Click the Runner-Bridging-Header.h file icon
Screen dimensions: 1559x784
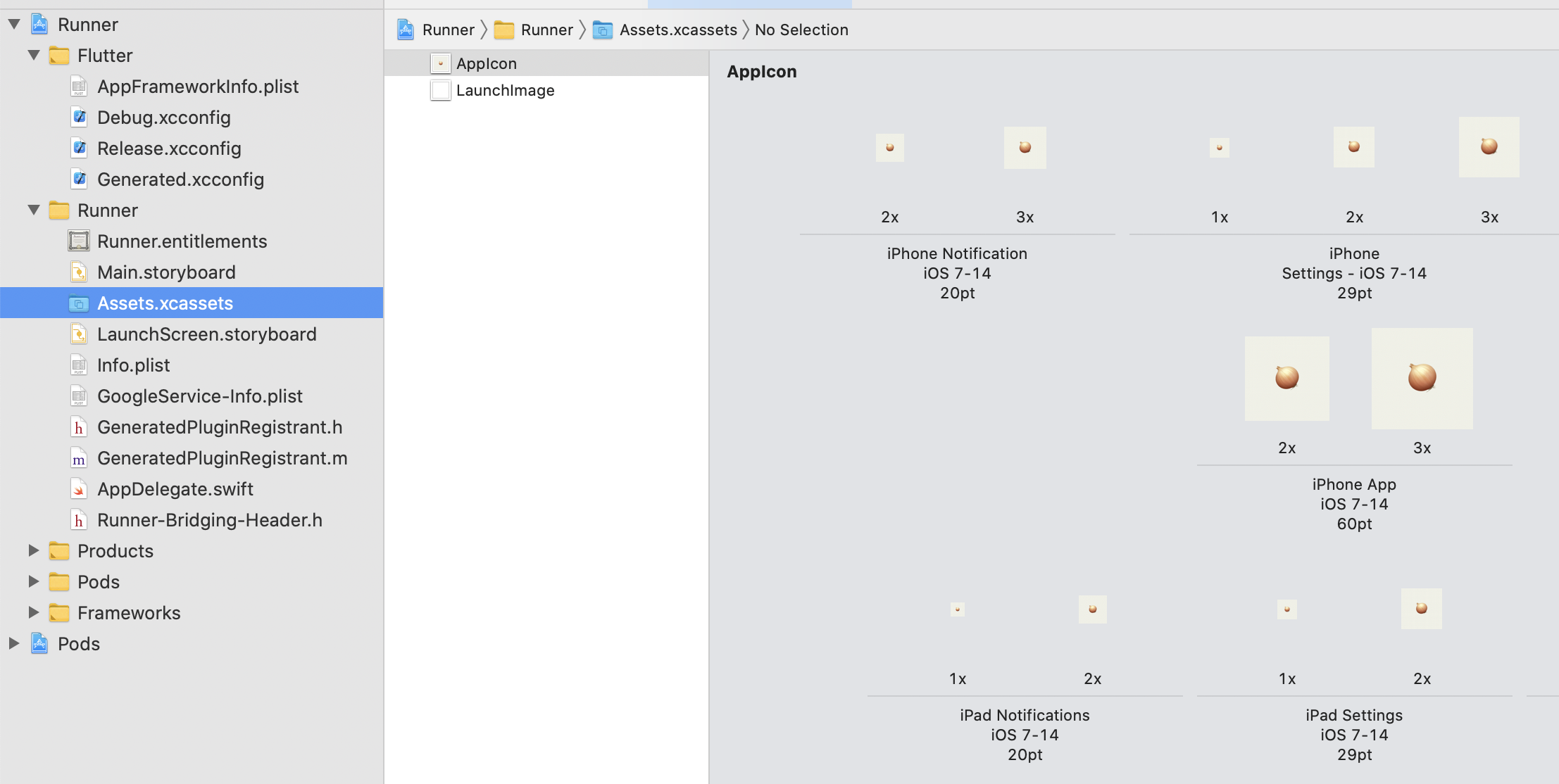[x=79, y=520]
